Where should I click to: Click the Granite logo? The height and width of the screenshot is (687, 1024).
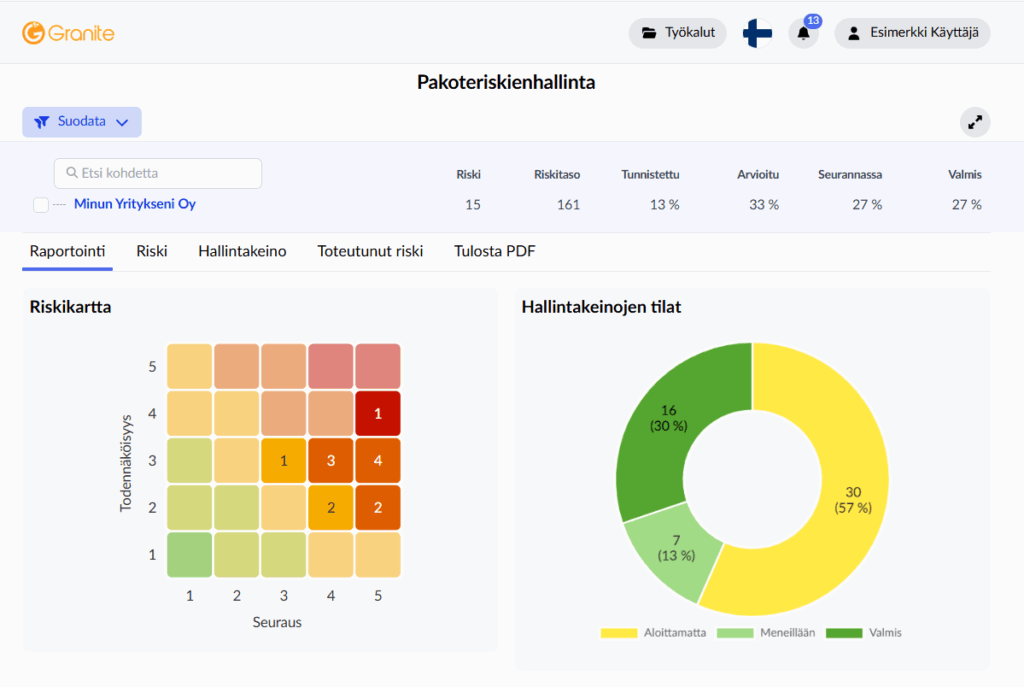tap(68, 33)
